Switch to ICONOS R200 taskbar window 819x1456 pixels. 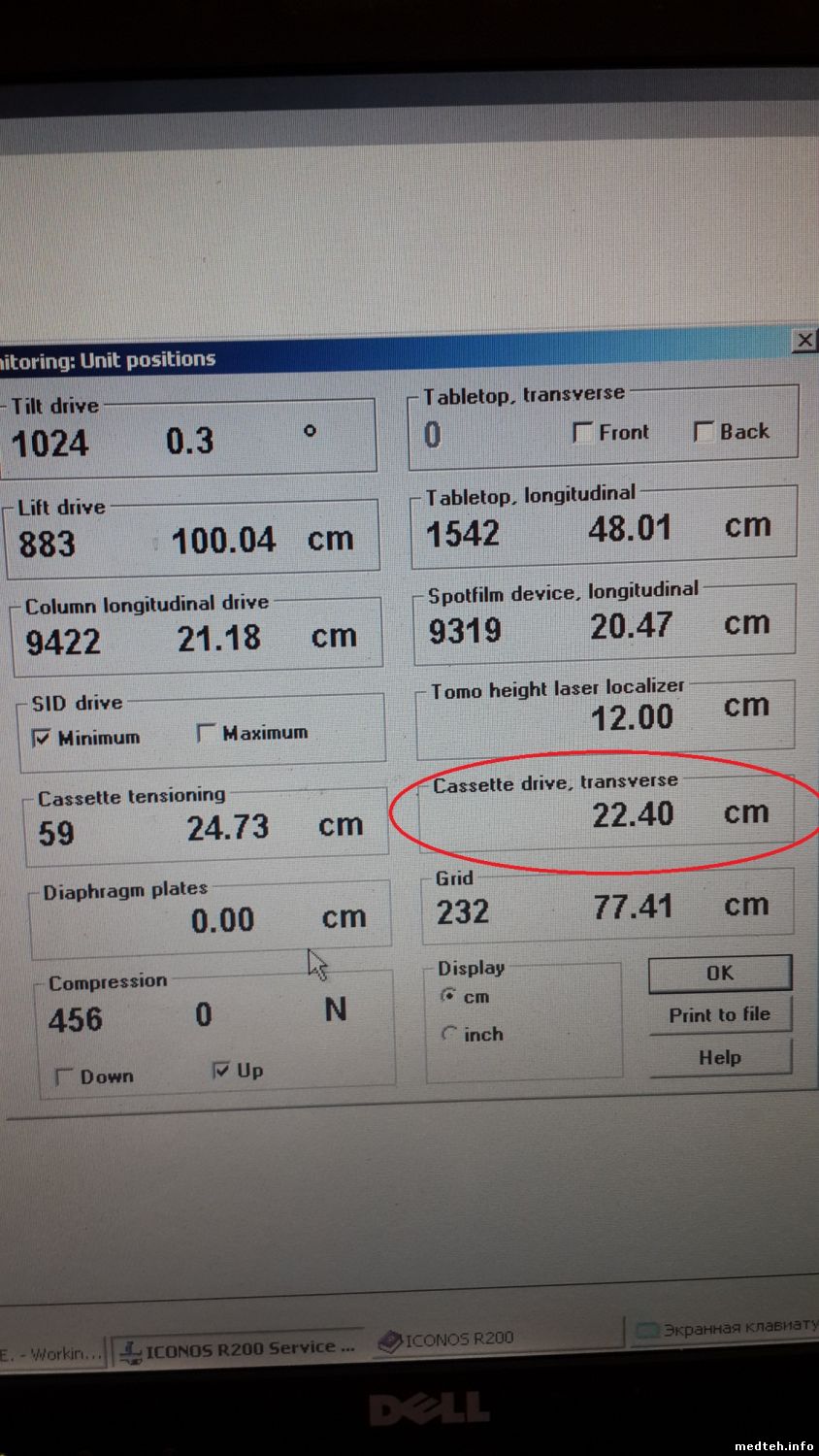(446, 1340)
